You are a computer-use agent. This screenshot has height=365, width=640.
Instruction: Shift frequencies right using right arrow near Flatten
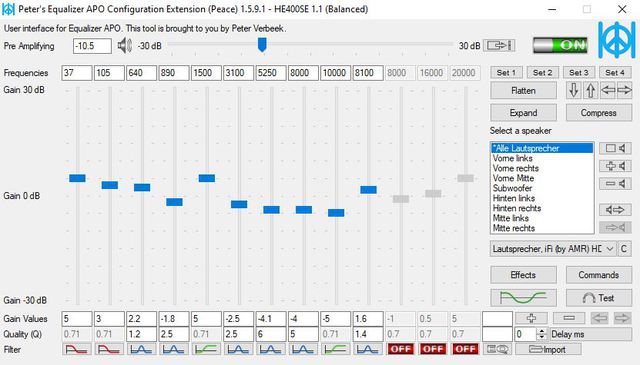[x=624, y=90]
